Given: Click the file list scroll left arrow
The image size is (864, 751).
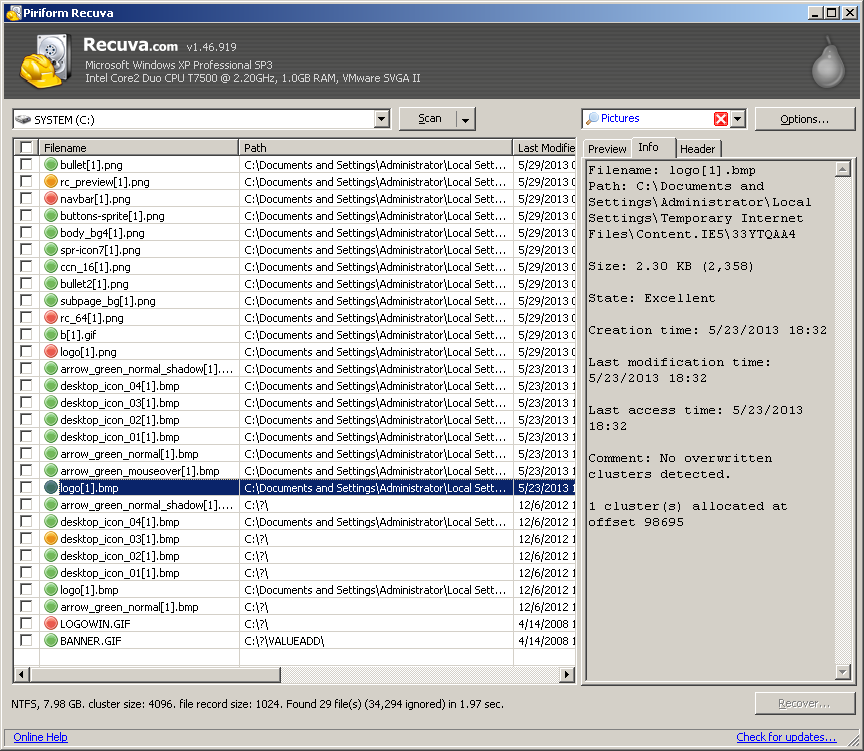Looking at the screenshot, I should click(x=21, y=674).
